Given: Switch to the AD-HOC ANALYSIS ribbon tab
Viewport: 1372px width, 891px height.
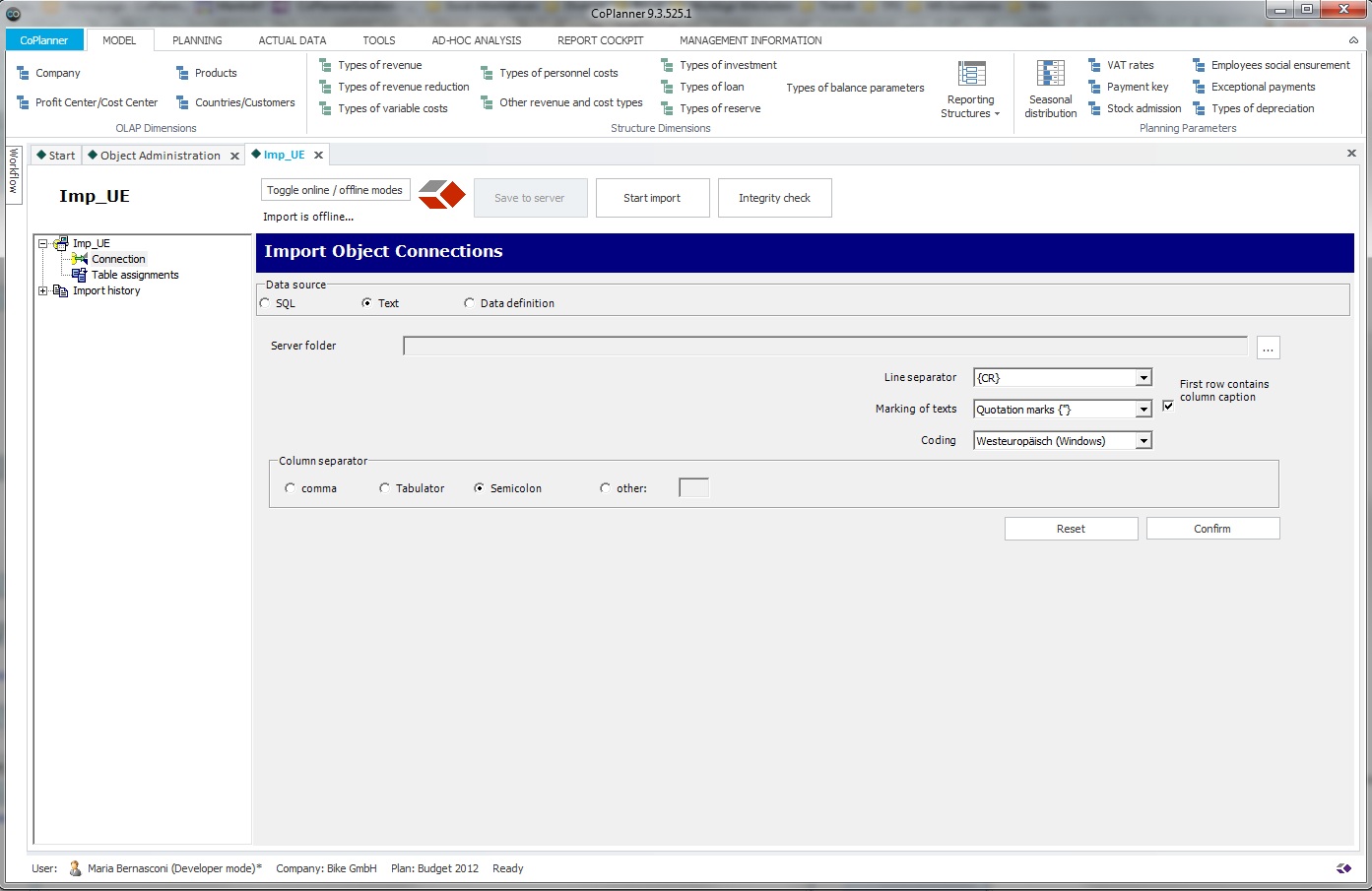Looking at the screenshot, I should [477, 40].
